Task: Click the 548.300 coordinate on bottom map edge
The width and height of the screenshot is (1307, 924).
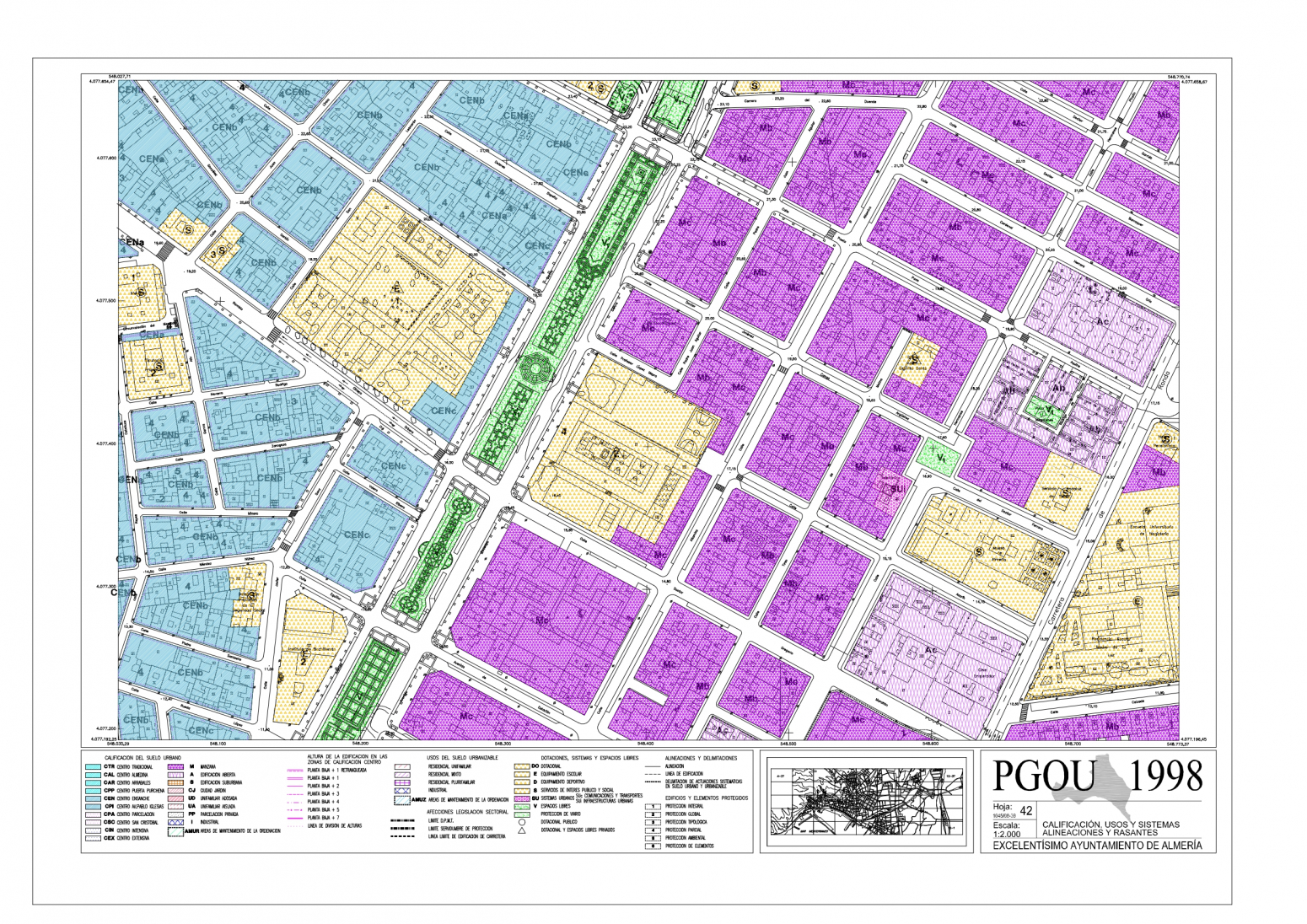Action: tap(503, 744)
